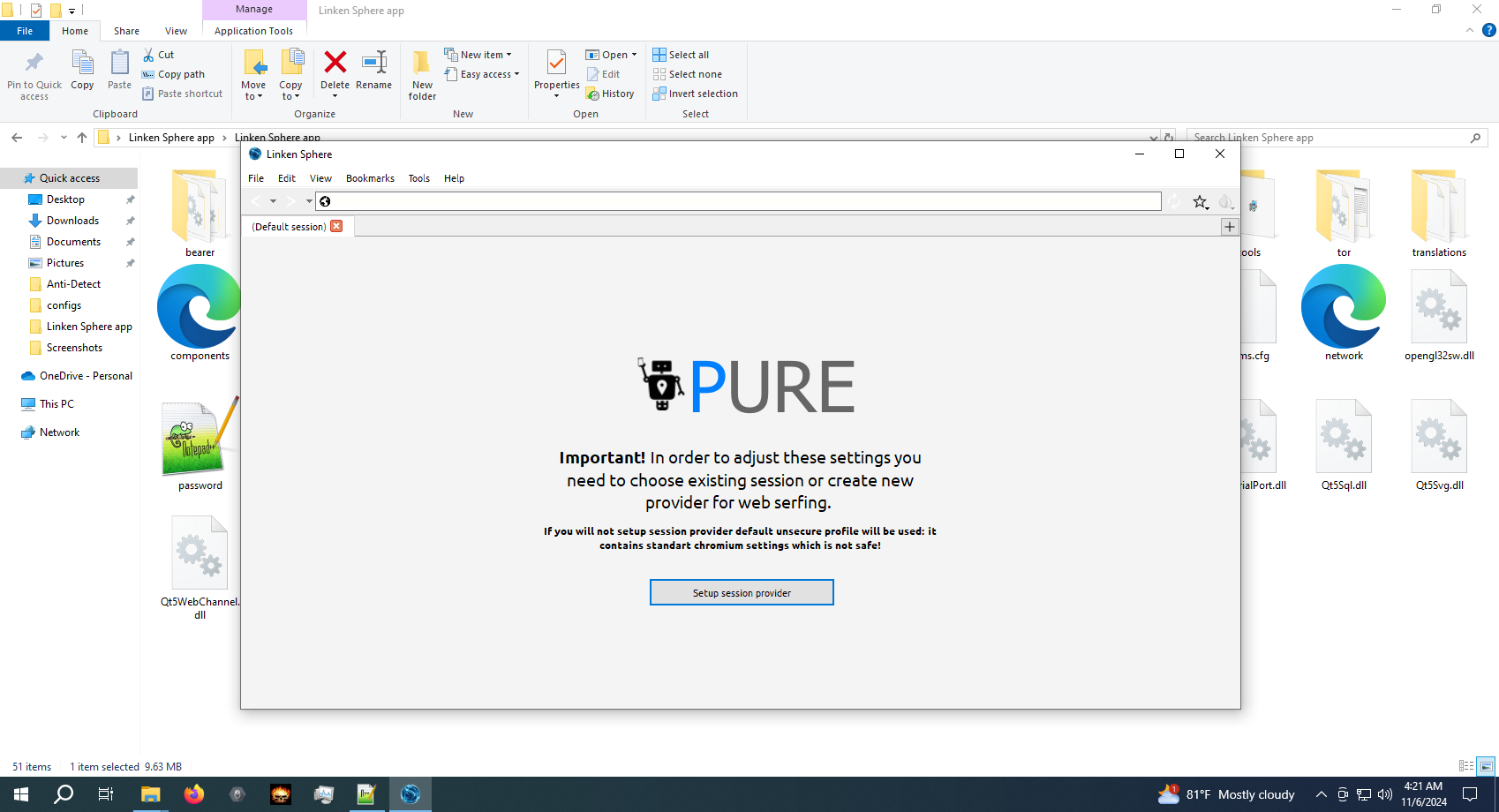Viewport: 1499px width, 812px height.
Task: Add a new session tab with plus button
Action: (1229, 227)
